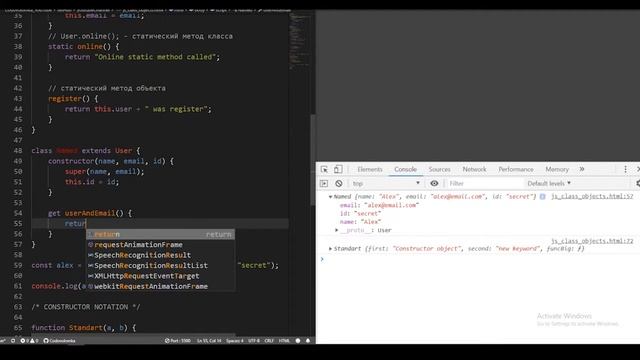The height and width of the screenshot is (360, 640).
Task: Toggle the device toolbar icon in DevTools
Action: click(x=338, y=169)
